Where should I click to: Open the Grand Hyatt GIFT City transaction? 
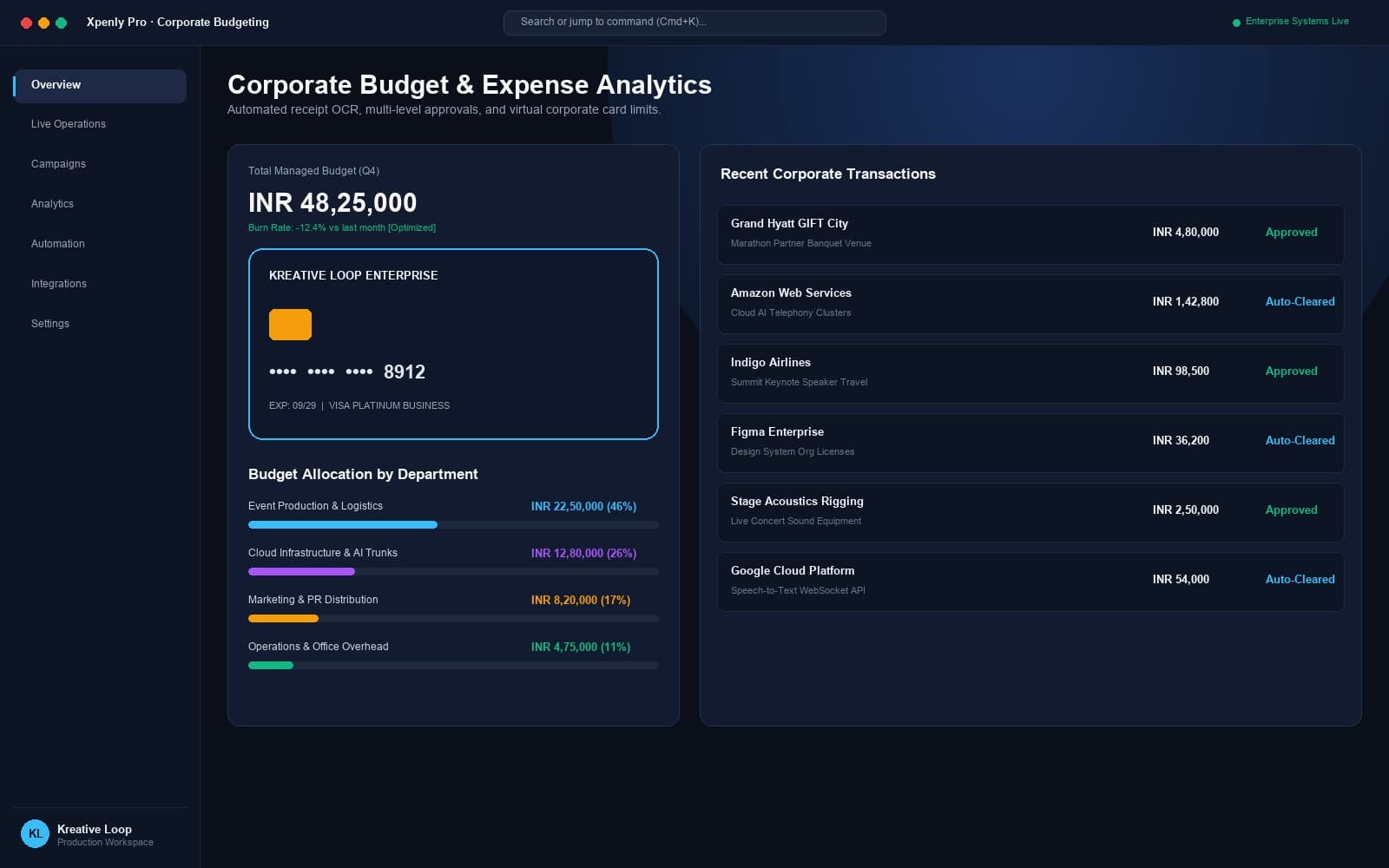tap(1030, 234)
